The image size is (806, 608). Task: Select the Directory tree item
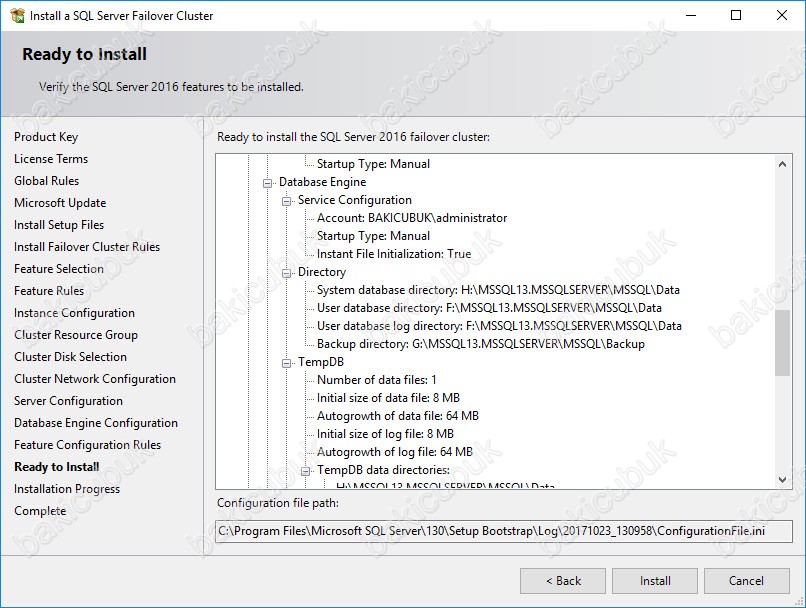point(322,272)
